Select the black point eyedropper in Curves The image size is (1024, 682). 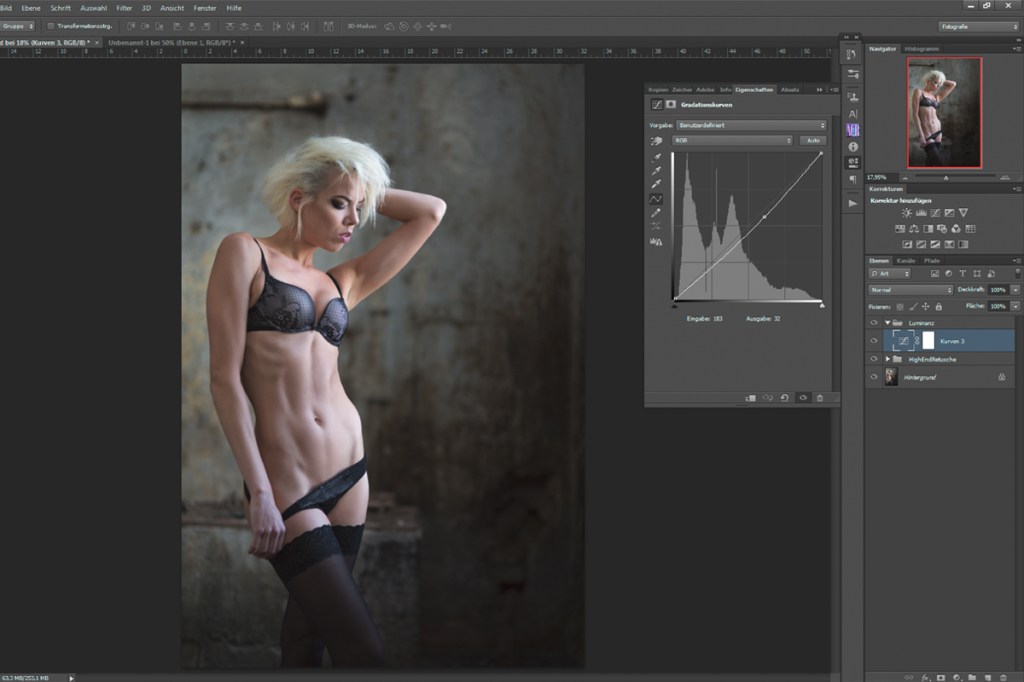pos(656,157)
